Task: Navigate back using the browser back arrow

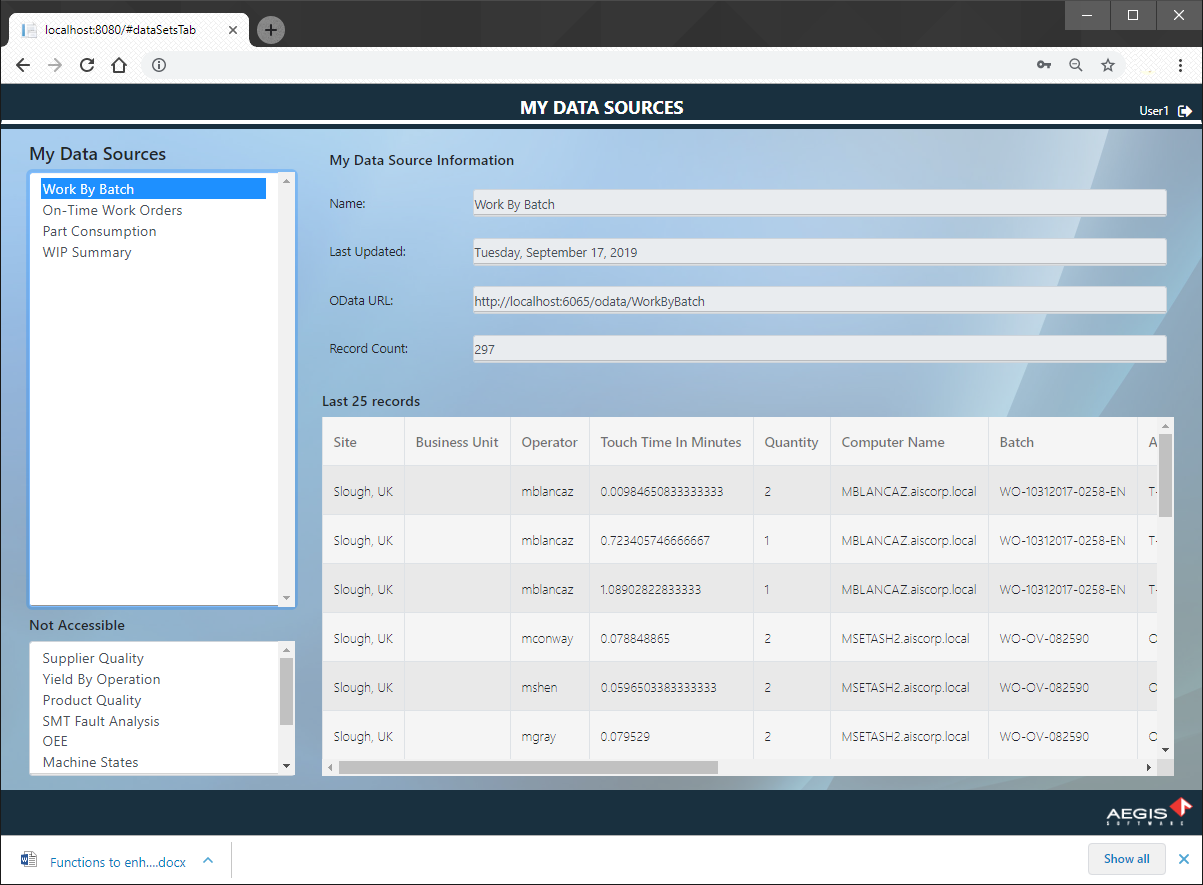Action: point(22,65)
